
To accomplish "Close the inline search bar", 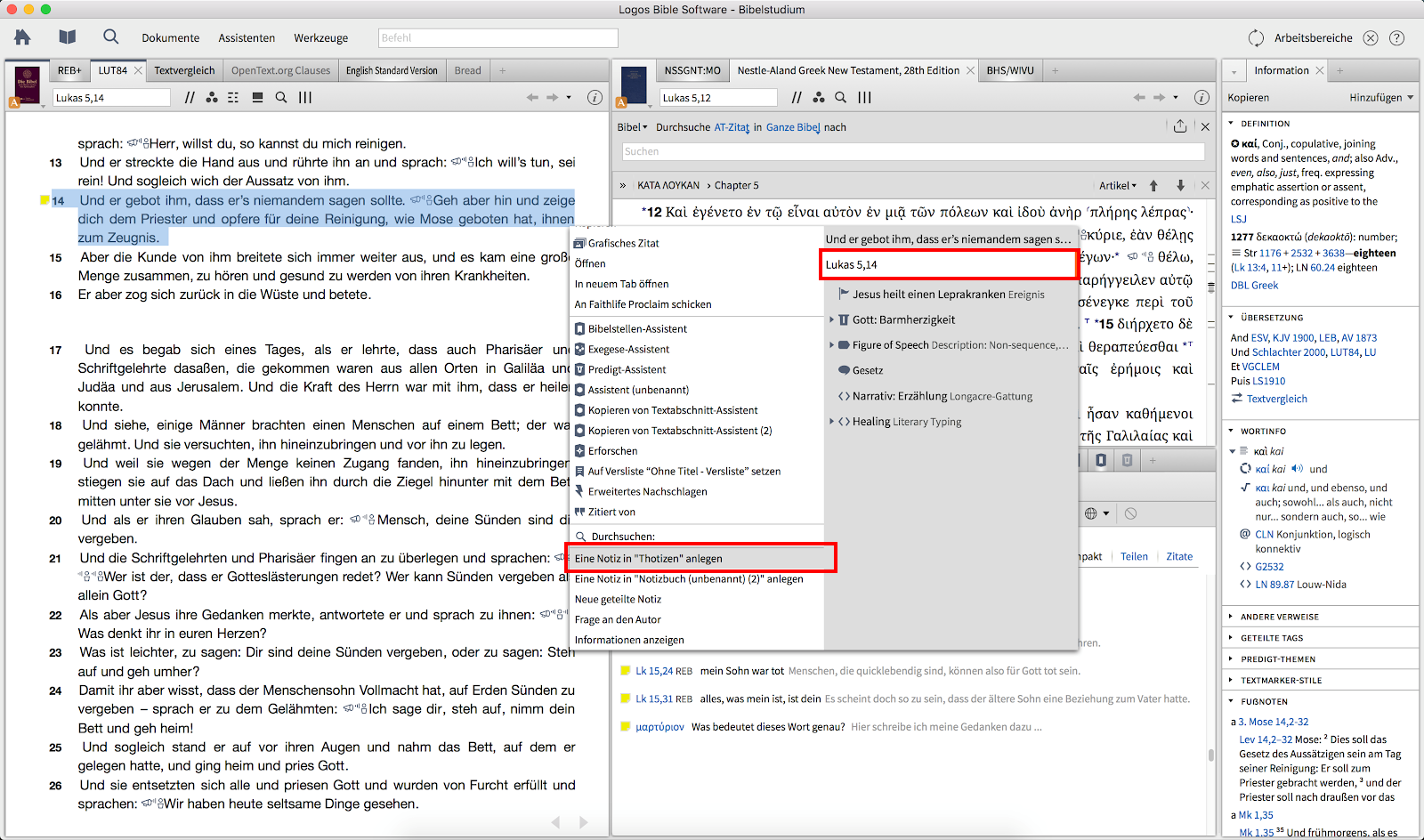I will point(1205,126).
